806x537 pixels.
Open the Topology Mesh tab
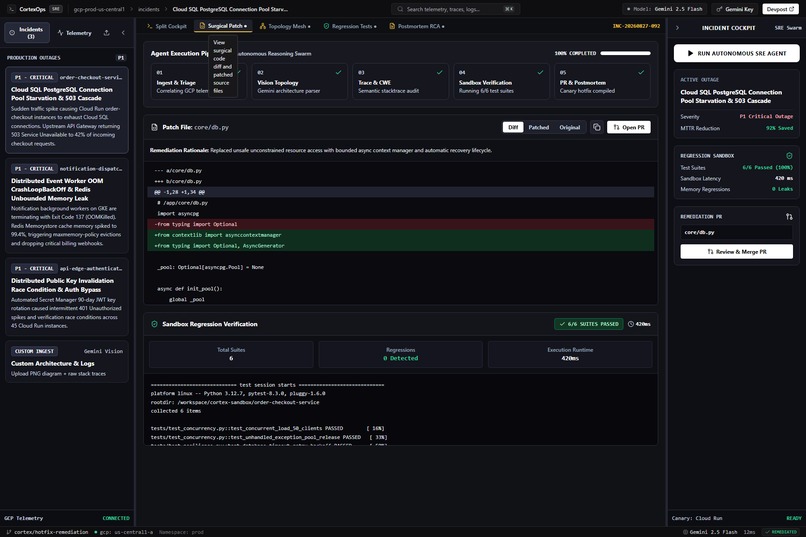pyautogui.click(x=285, y=26)
